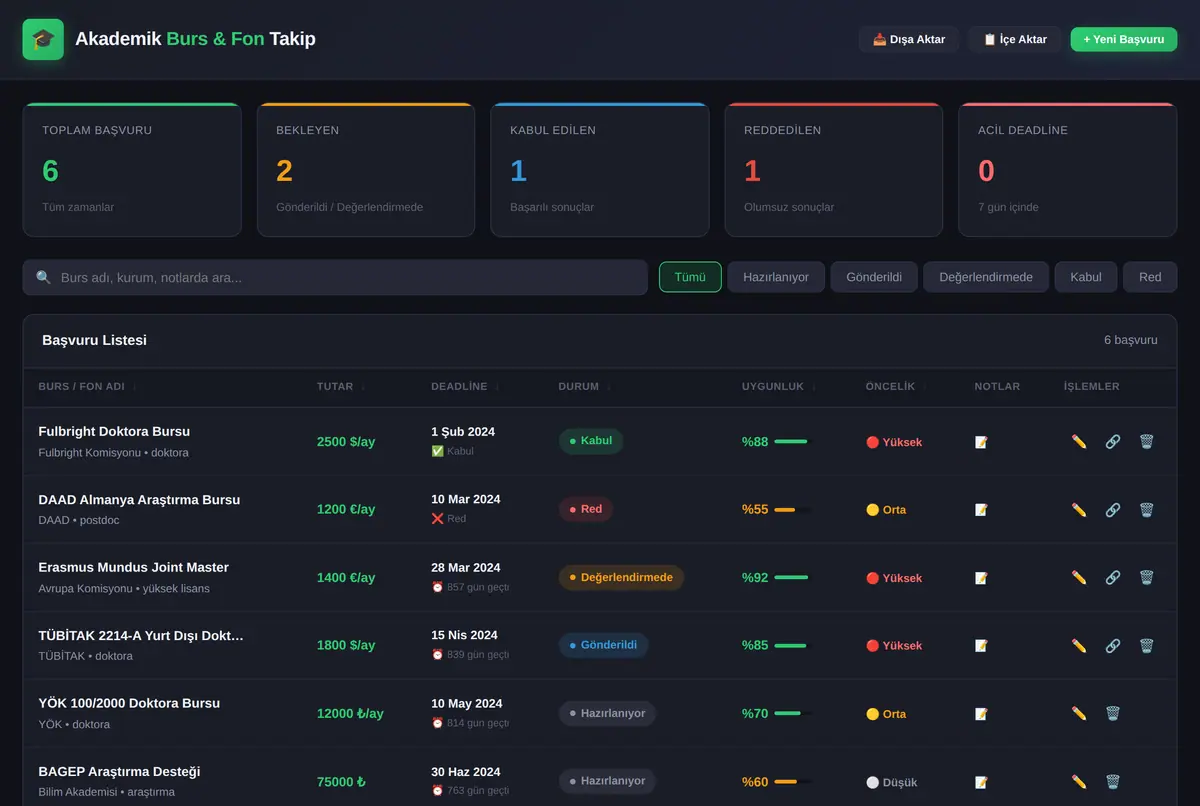Open notes for Erasmus Mundus row
Viewport: 1200px width, 806px height.
click(x=981, y=577)
